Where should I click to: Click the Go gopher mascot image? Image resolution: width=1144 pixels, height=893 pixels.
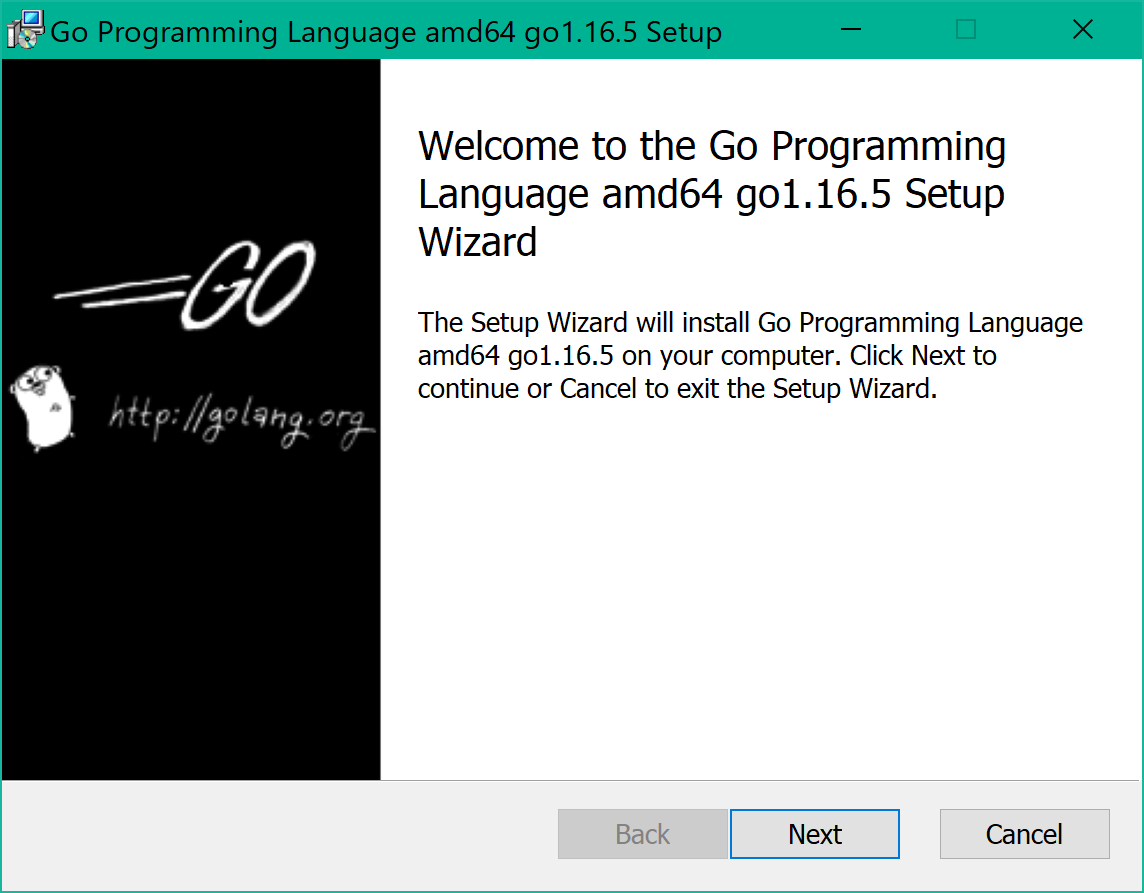pyautogui.click(x=42, y=407)
